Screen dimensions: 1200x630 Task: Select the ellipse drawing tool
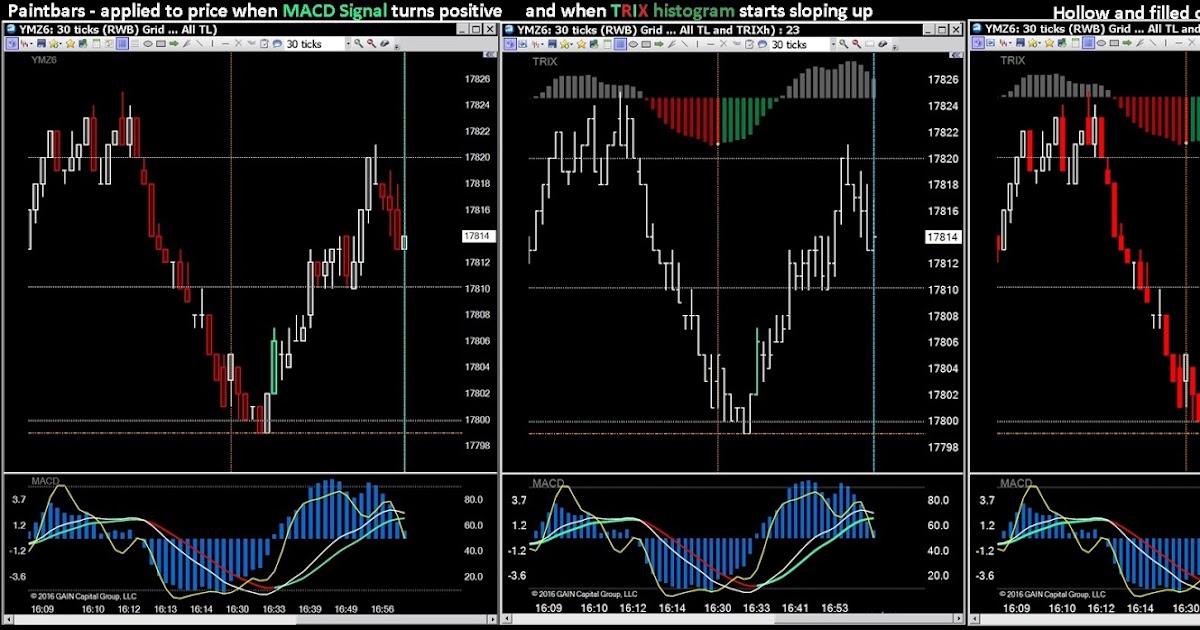tap(148, 45)
